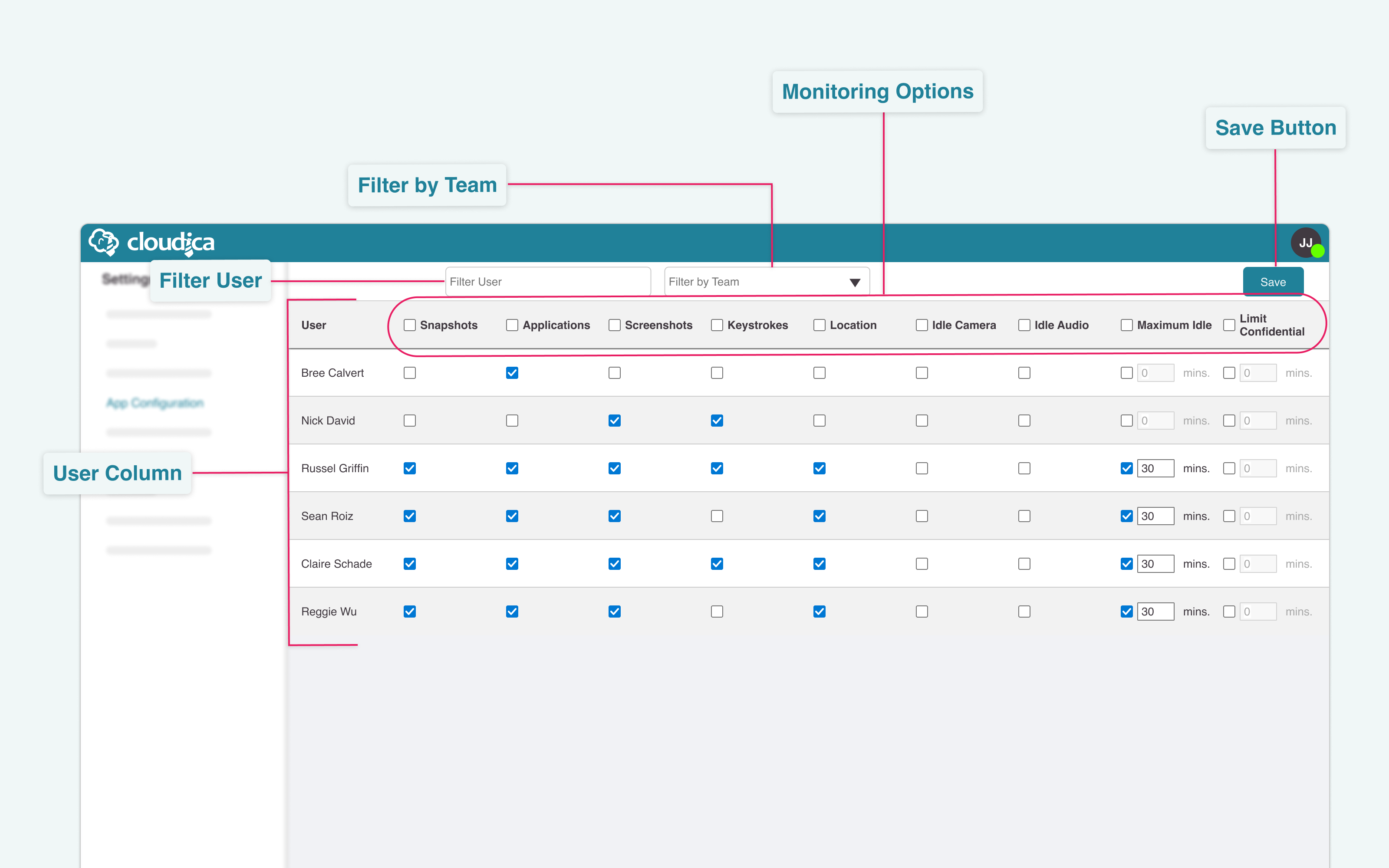Open the JJ user avatar menu
Viewport: 1389px width, 868px height.
pyautogui.click(x=1307, y=243)
